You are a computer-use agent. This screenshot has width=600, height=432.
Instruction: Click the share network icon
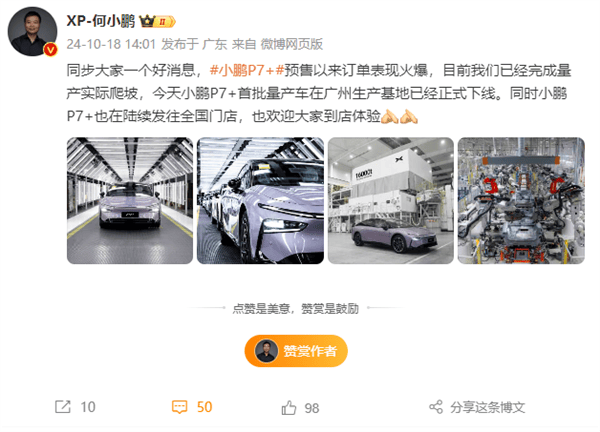pyautogui.click(x=436, y=407)
